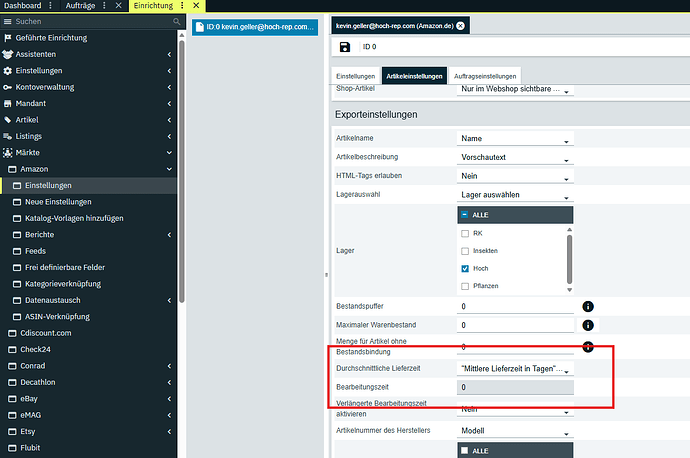
Task: Click the tag icon of Artikel
Action: 7,120
